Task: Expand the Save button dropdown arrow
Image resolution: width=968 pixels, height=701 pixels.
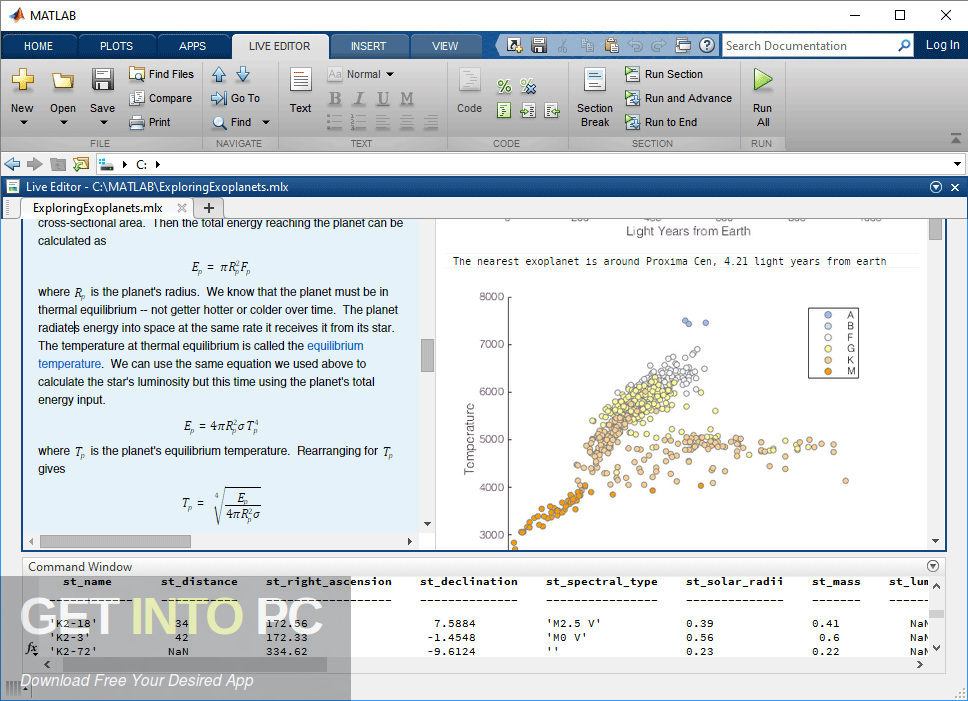Action: point(102,122)
